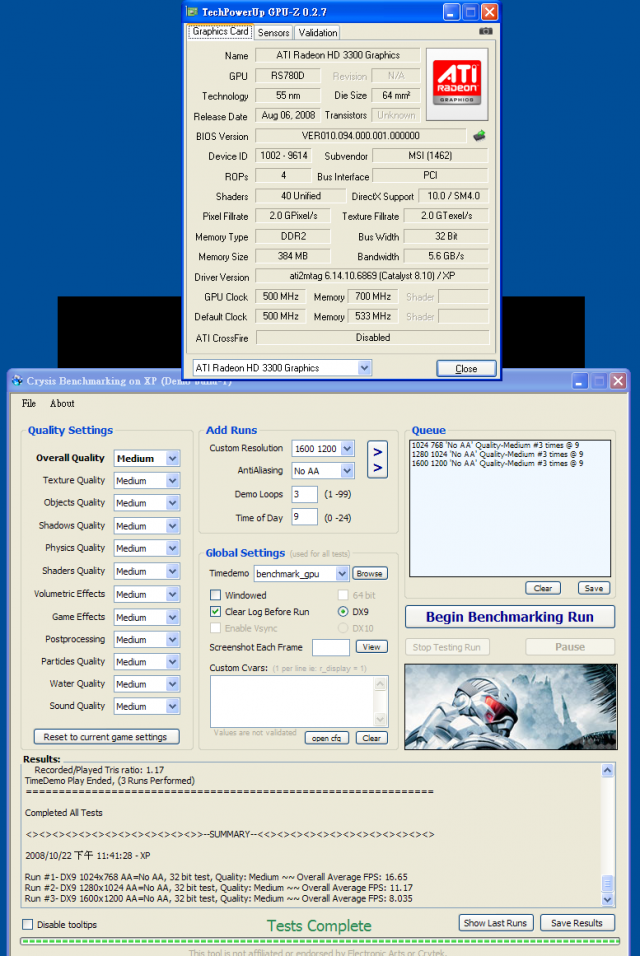Select the 1024 768 queue entry

[x=495, y=445]
